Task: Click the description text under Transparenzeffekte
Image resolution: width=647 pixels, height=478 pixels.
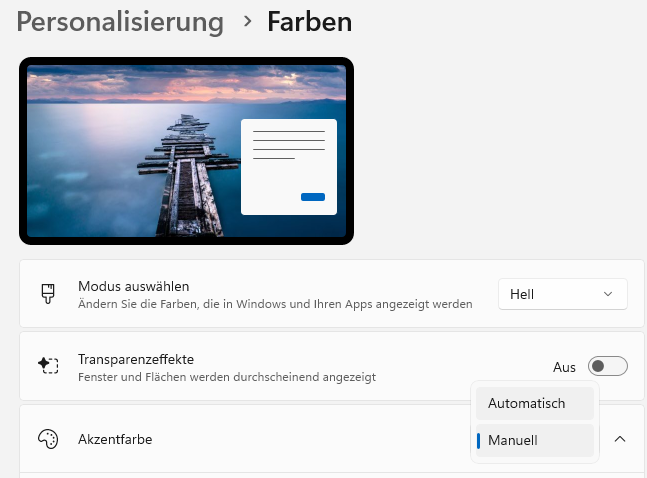Action: tap(227, 377)
